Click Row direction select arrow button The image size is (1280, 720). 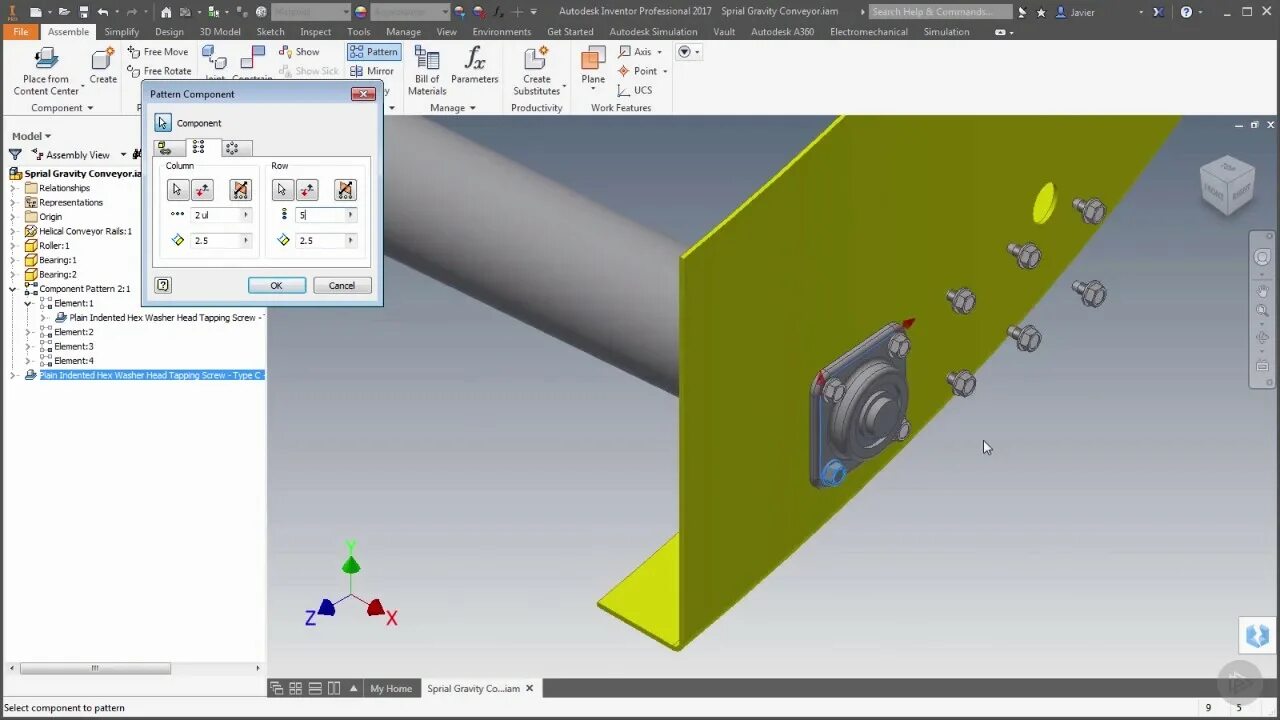[x=283, y=190]
